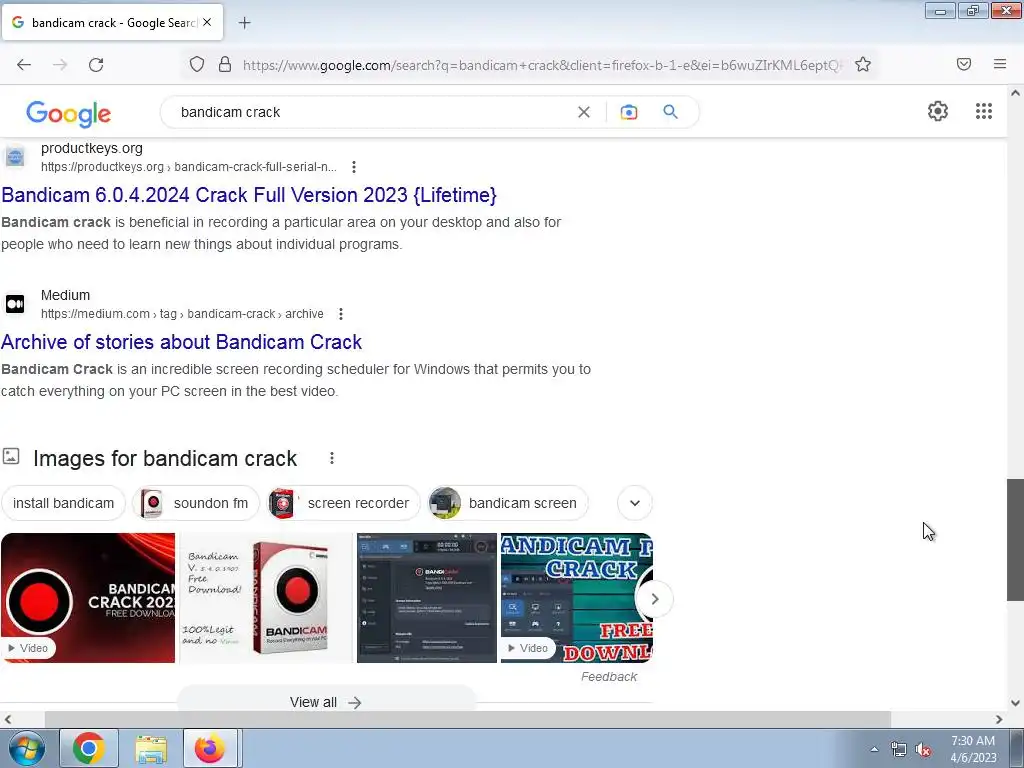The height and width of the screenshot is (768, 1024).
Task: Click the vertical scrollbar thumb
Action: tap(1015, 539)
